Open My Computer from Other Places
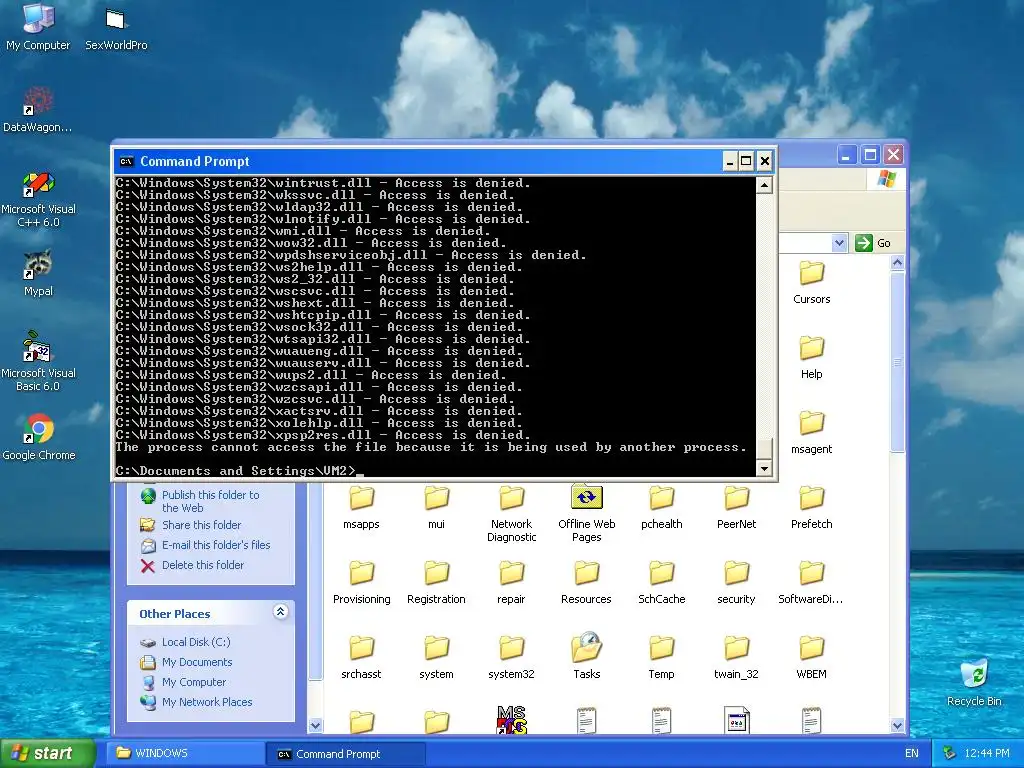Viewport: 1024px width, 768px height. point(193,682)
